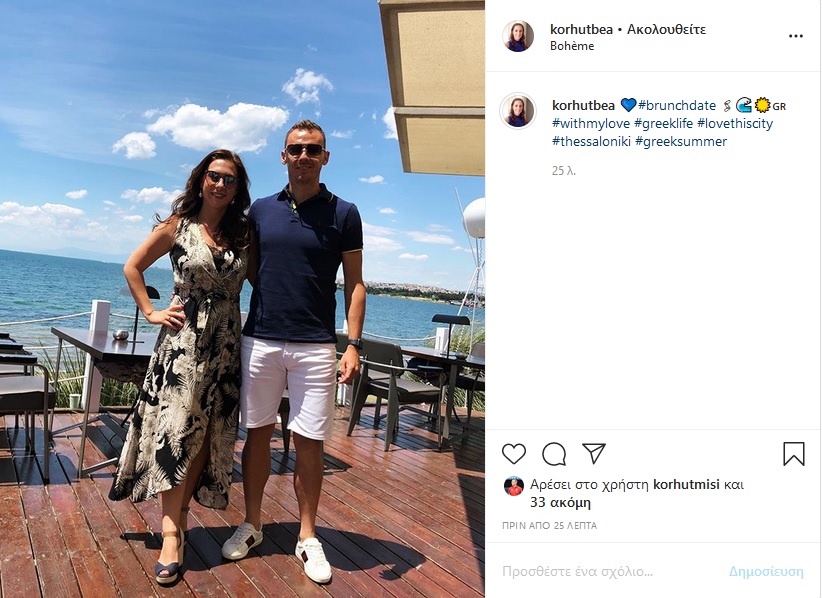
Task: Open the #greeksummer hashtag
Action: (681, 142)
